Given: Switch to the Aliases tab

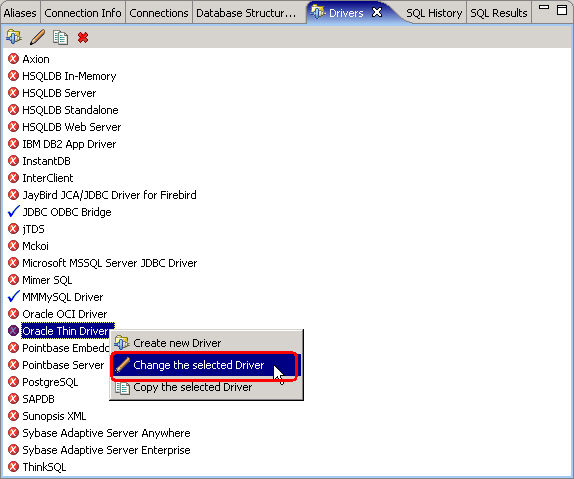Looking at the screenshot, I should 20,13.
